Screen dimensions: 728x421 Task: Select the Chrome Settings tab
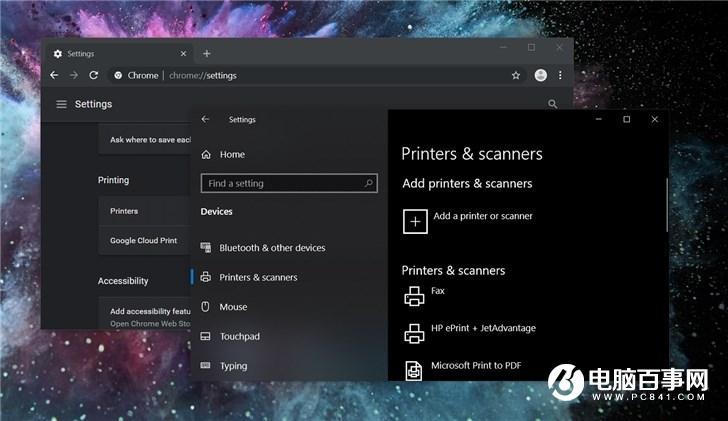tap(121, 54)
